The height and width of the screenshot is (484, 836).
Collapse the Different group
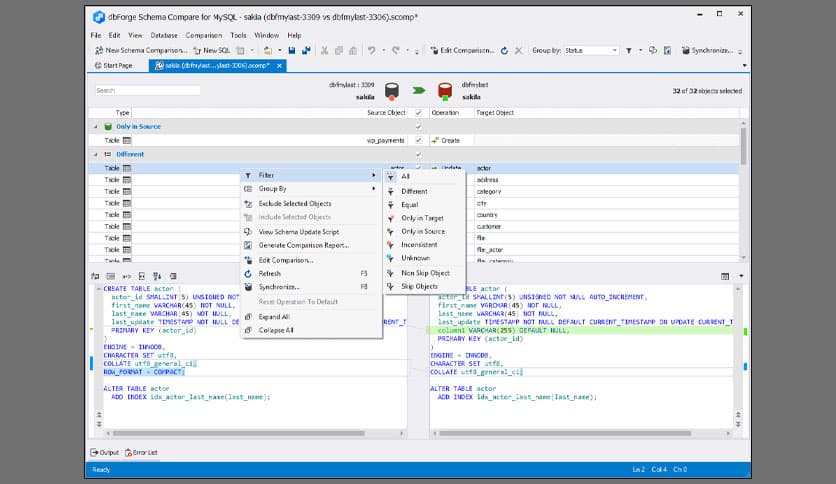click(96, 155)
